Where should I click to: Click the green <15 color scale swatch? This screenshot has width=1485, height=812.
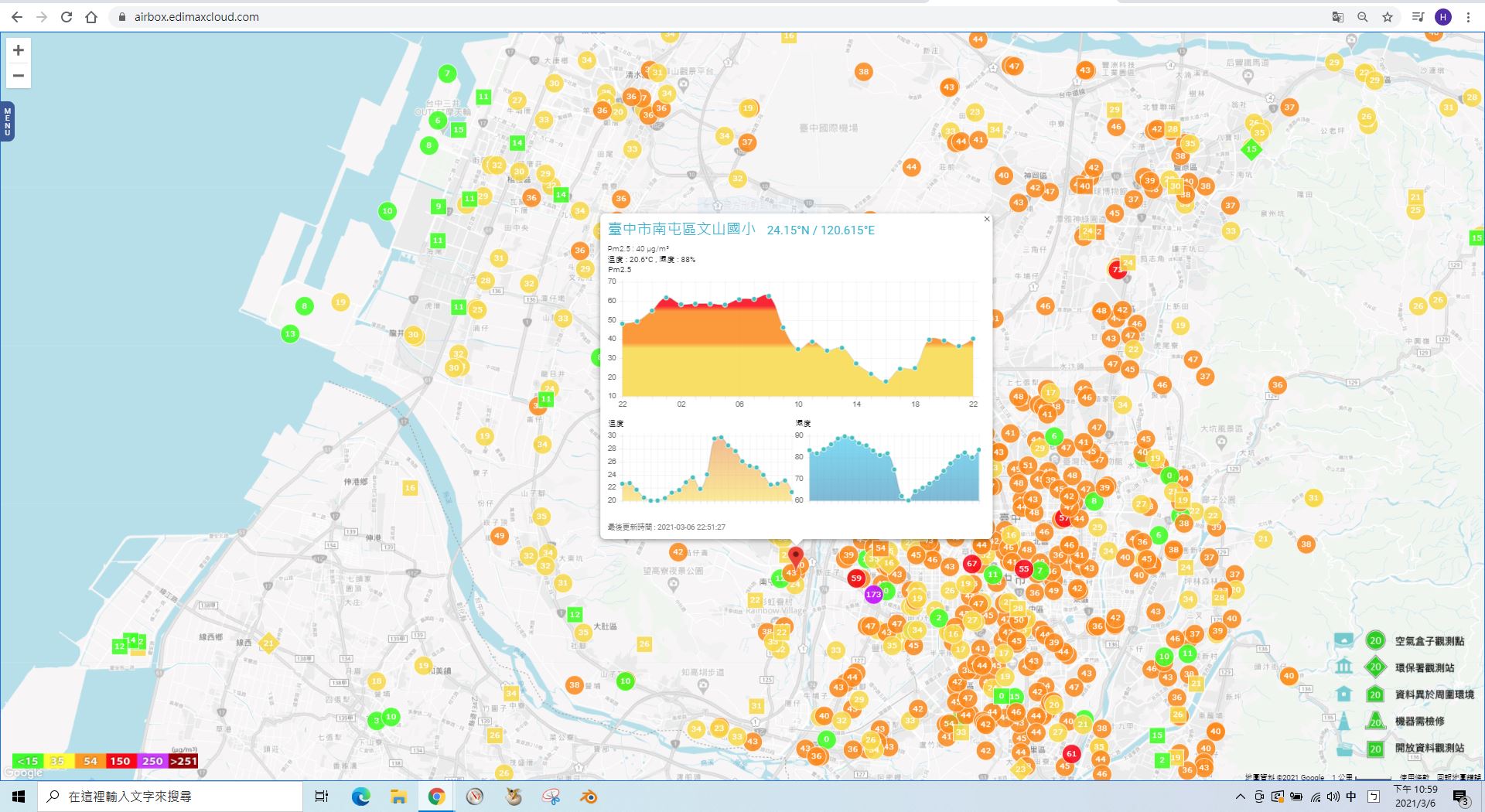point(28,761)
